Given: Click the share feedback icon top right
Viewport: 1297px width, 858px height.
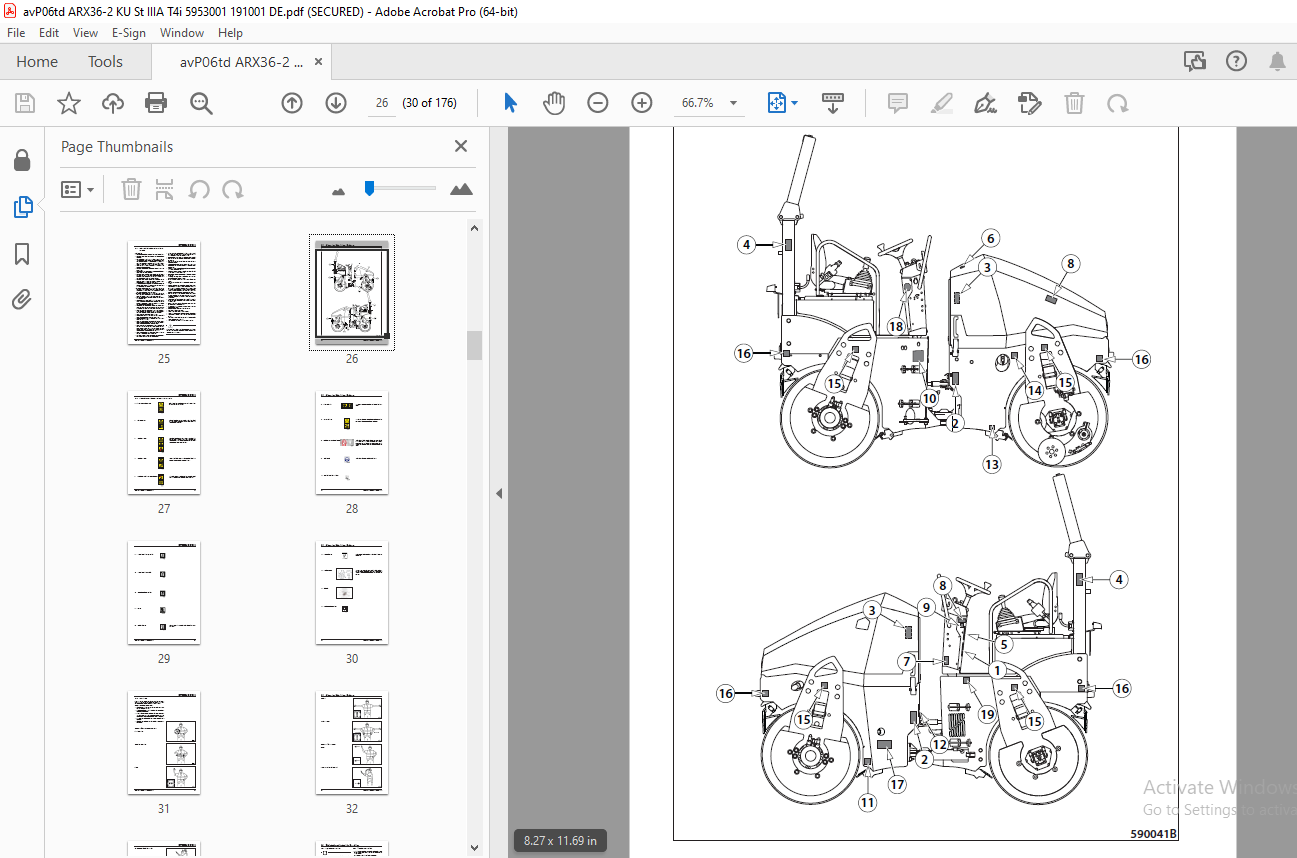Looking at the screenshot, I should pos(1195,62).
